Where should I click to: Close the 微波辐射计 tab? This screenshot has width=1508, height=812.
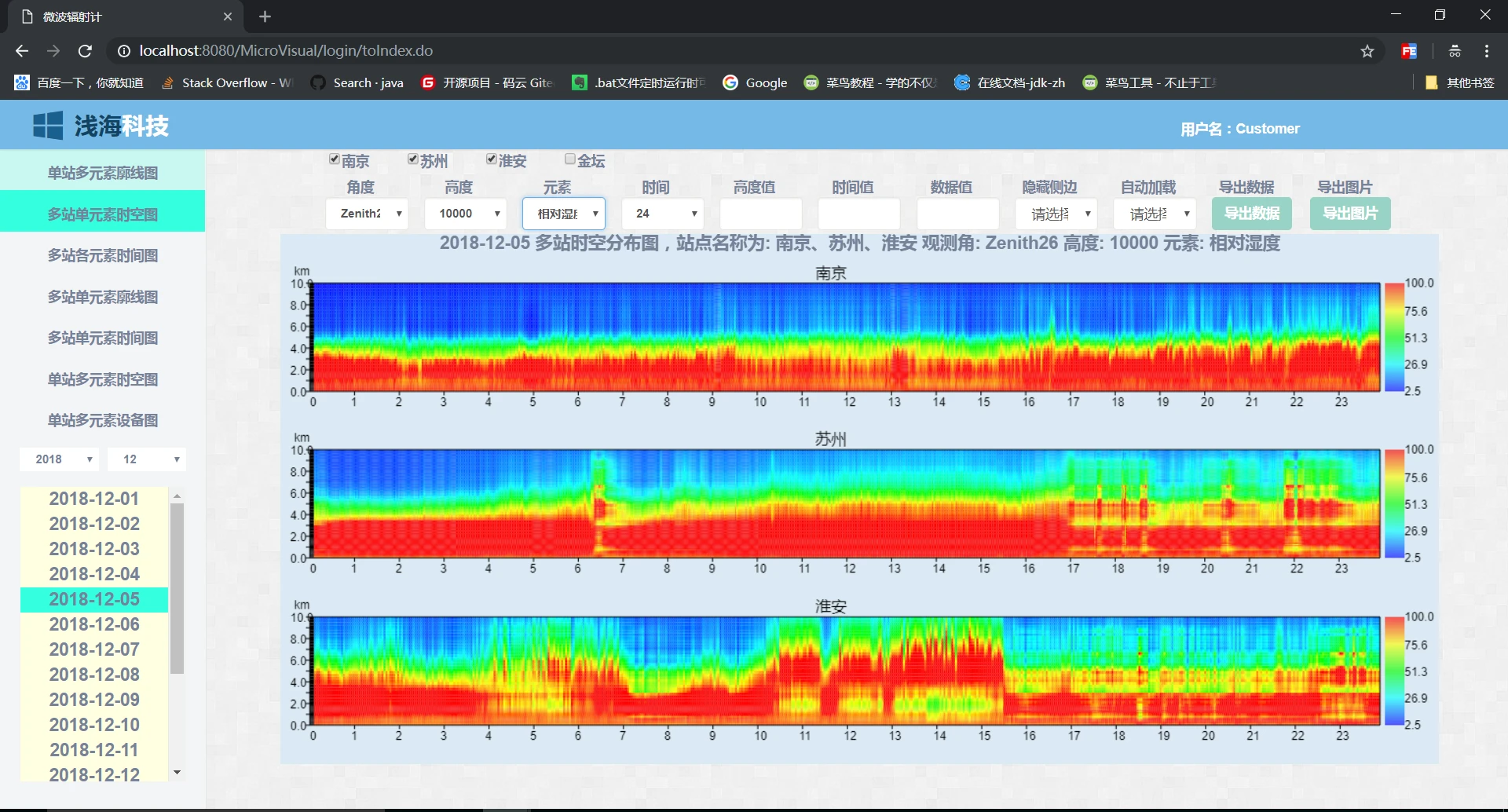(x=228, y=16)
